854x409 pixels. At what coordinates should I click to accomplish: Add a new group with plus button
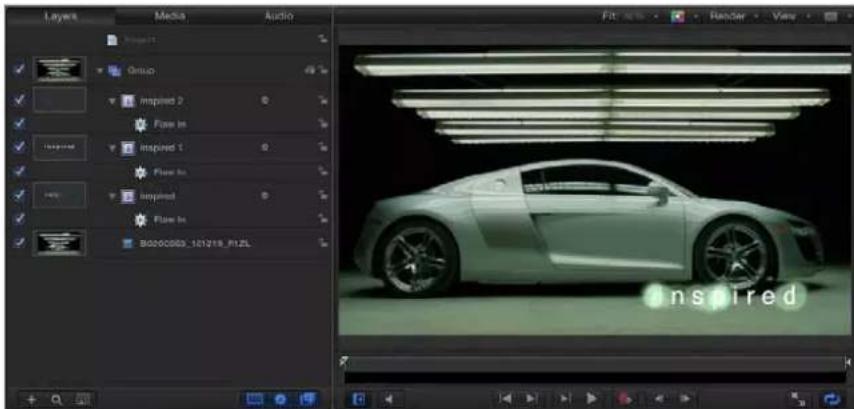coord(31,399)
